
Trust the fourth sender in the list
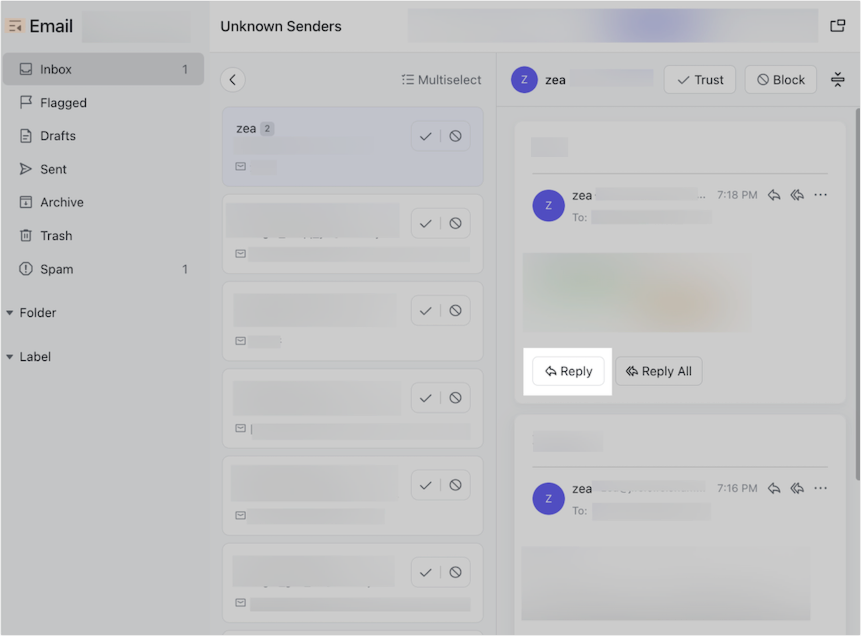[x=426, y=398]
